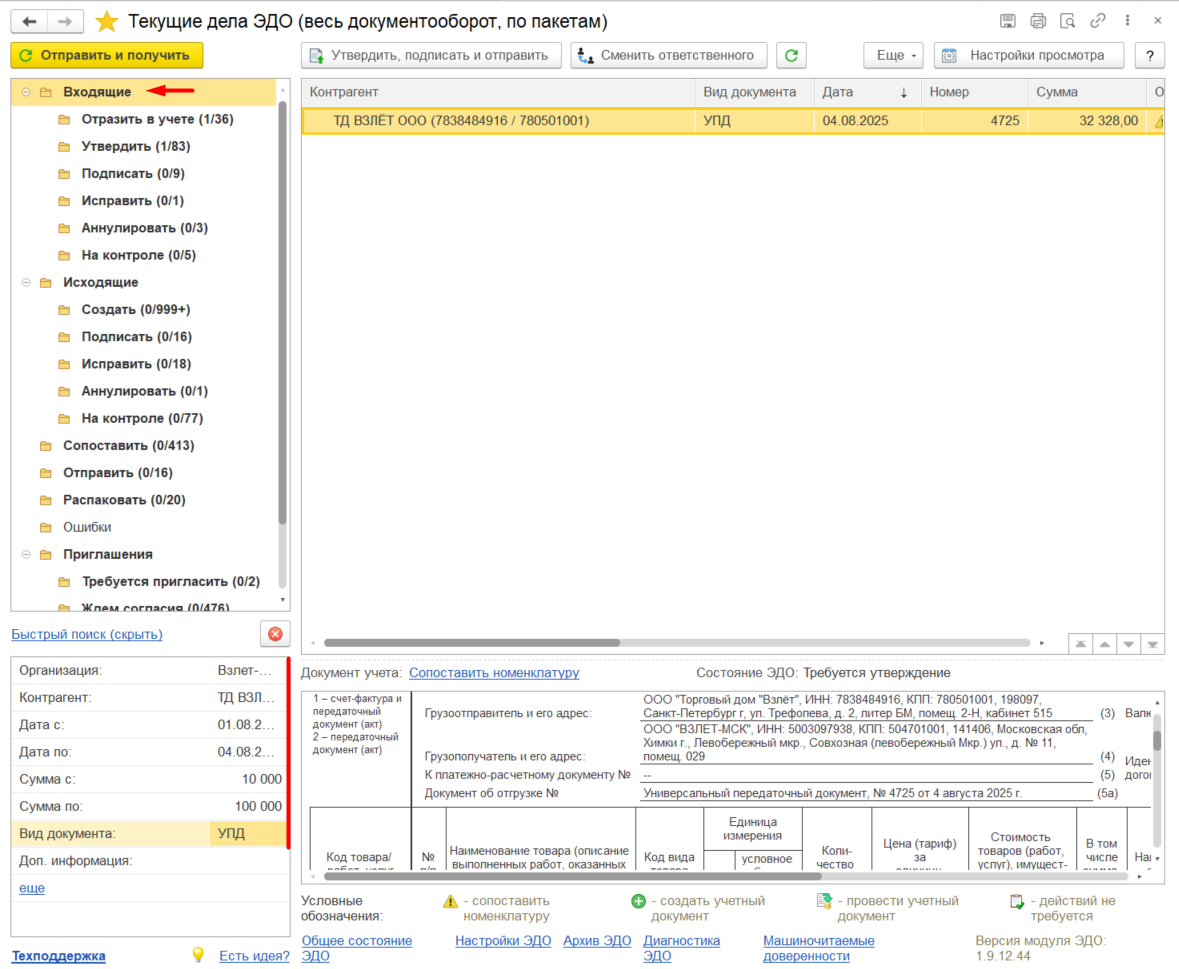The height and width of the screenshot is (969, 1179).
Task: Select Утвердить (1/83) folder
Action: [135, 147]
